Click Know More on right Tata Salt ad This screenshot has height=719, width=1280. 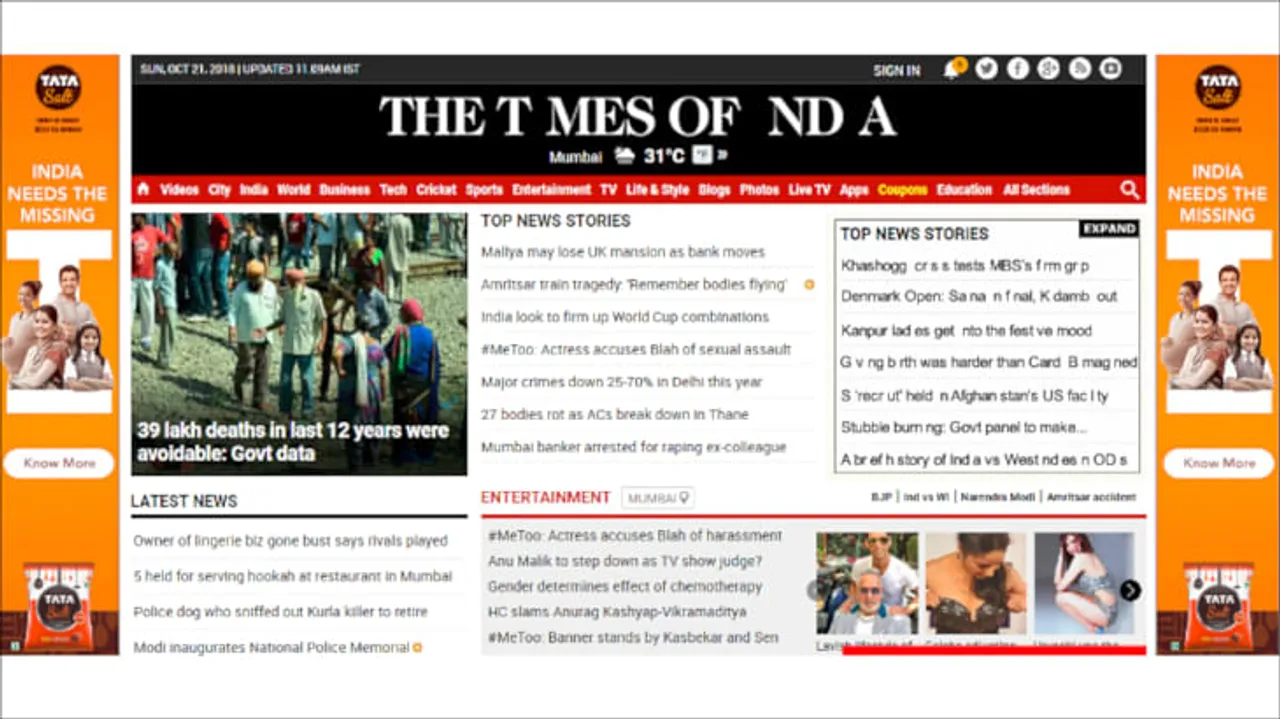pyautogui.click(x=1219, y=463)
